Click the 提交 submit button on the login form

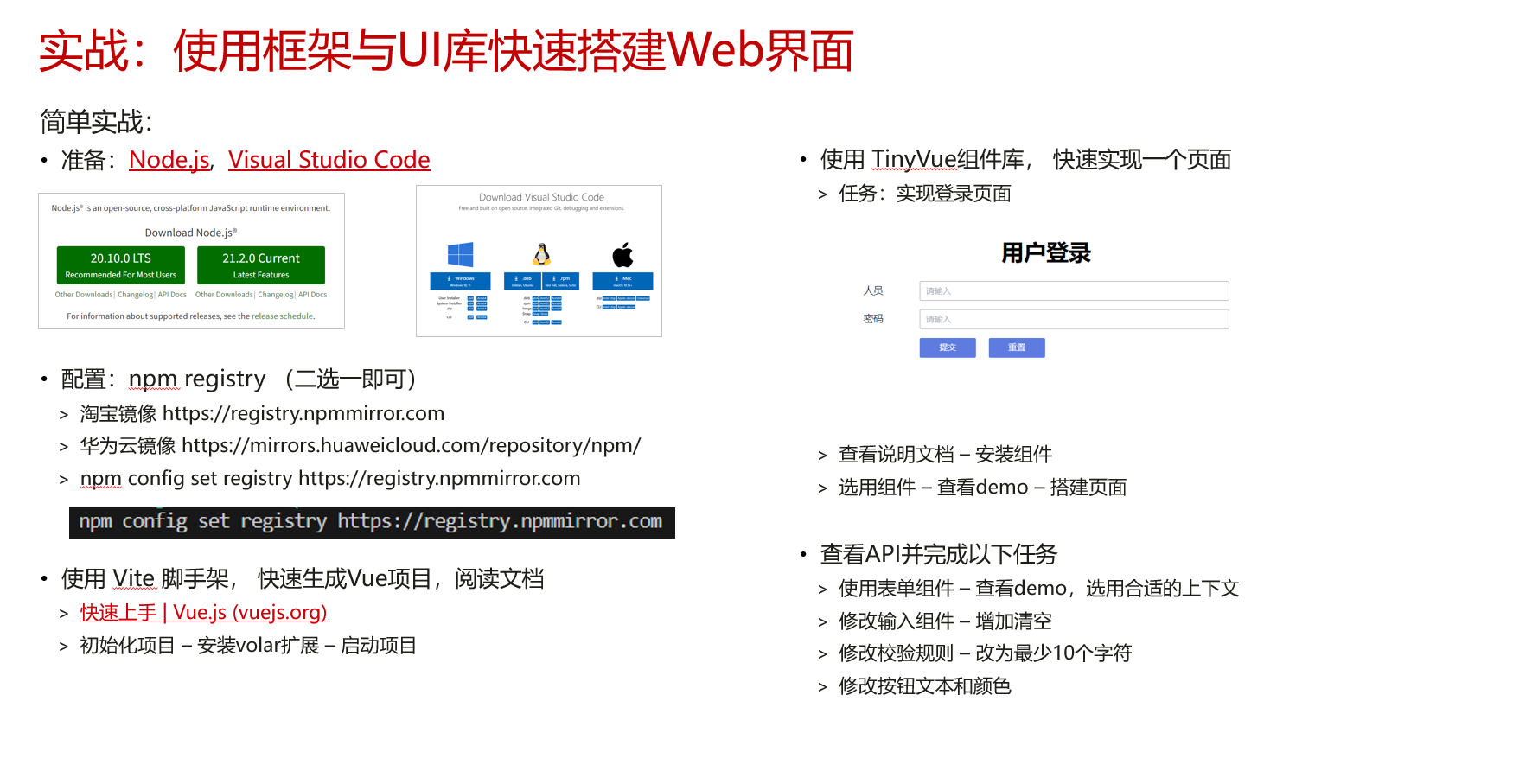(x=947, y=347)
